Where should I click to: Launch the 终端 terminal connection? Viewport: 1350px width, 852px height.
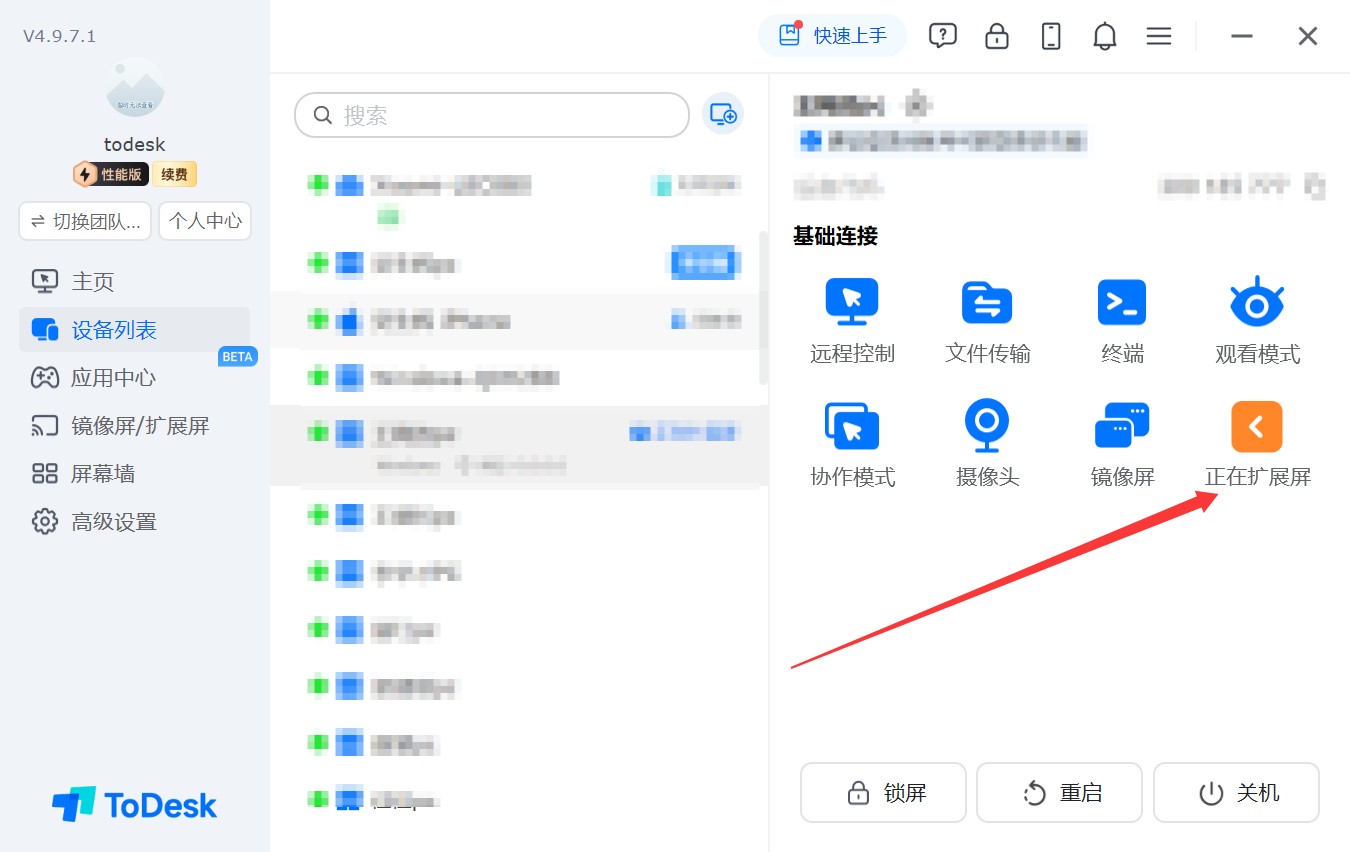coord(1122,302)
